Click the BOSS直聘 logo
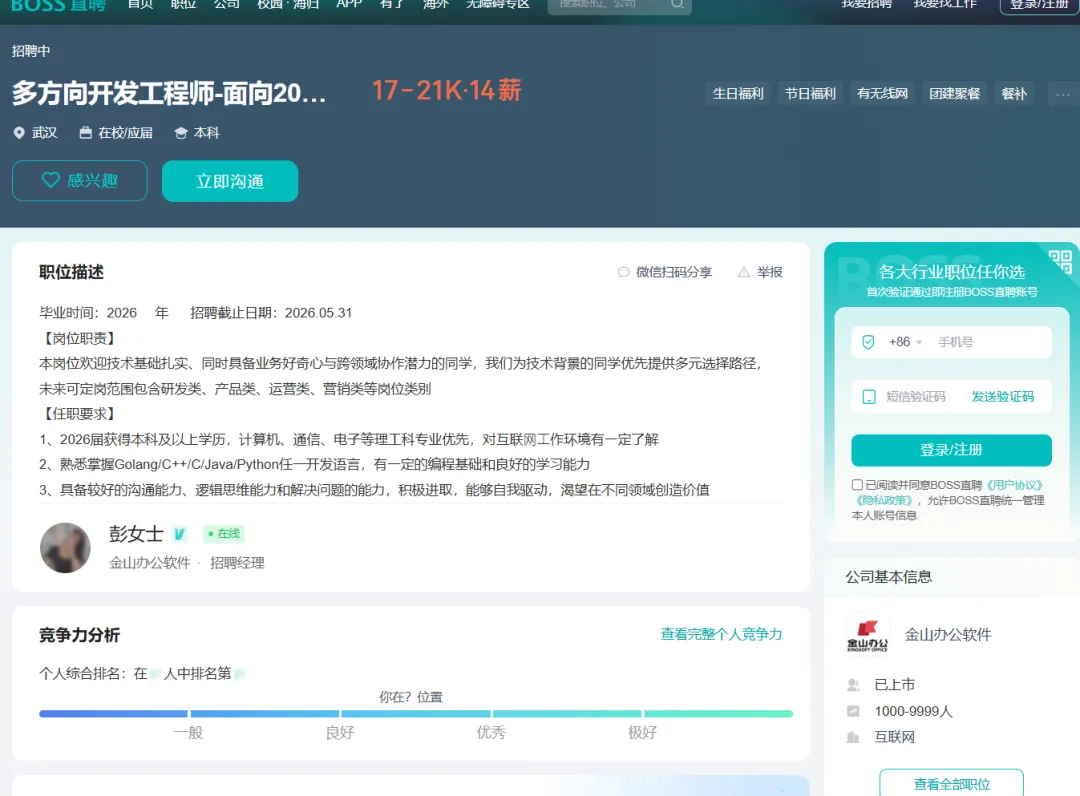This screenshot has height=796, width=1080. coord(59,6)
